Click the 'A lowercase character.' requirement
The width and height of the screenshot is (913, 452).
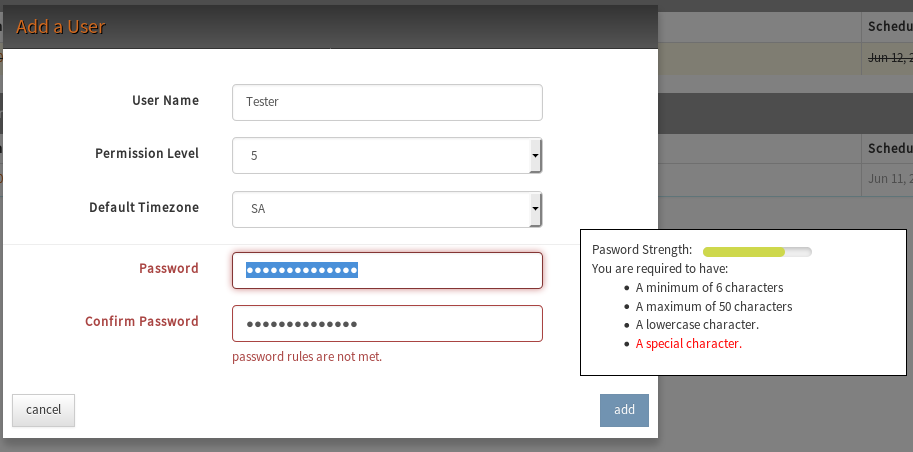coord(697,325)
